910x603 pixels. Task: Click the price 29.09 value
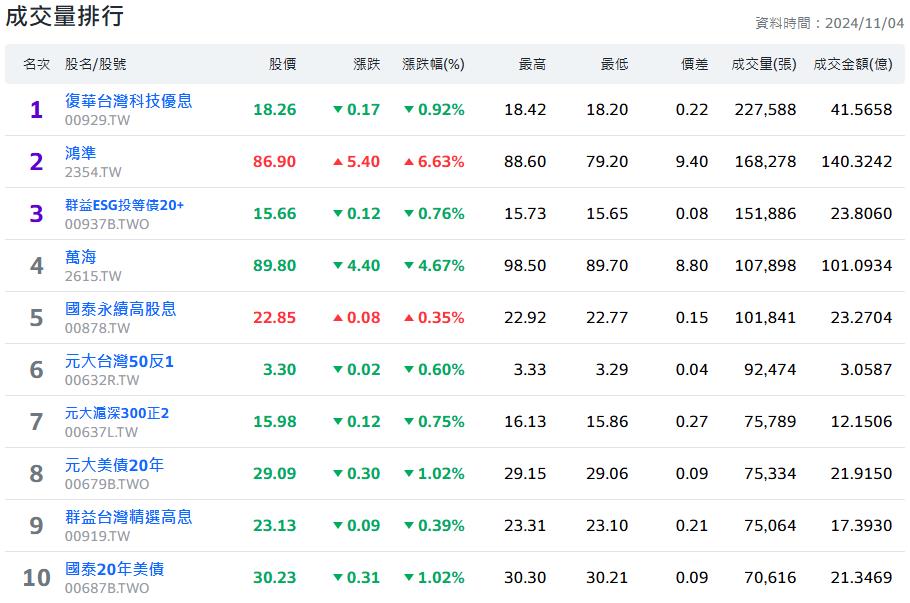(275, 473)
